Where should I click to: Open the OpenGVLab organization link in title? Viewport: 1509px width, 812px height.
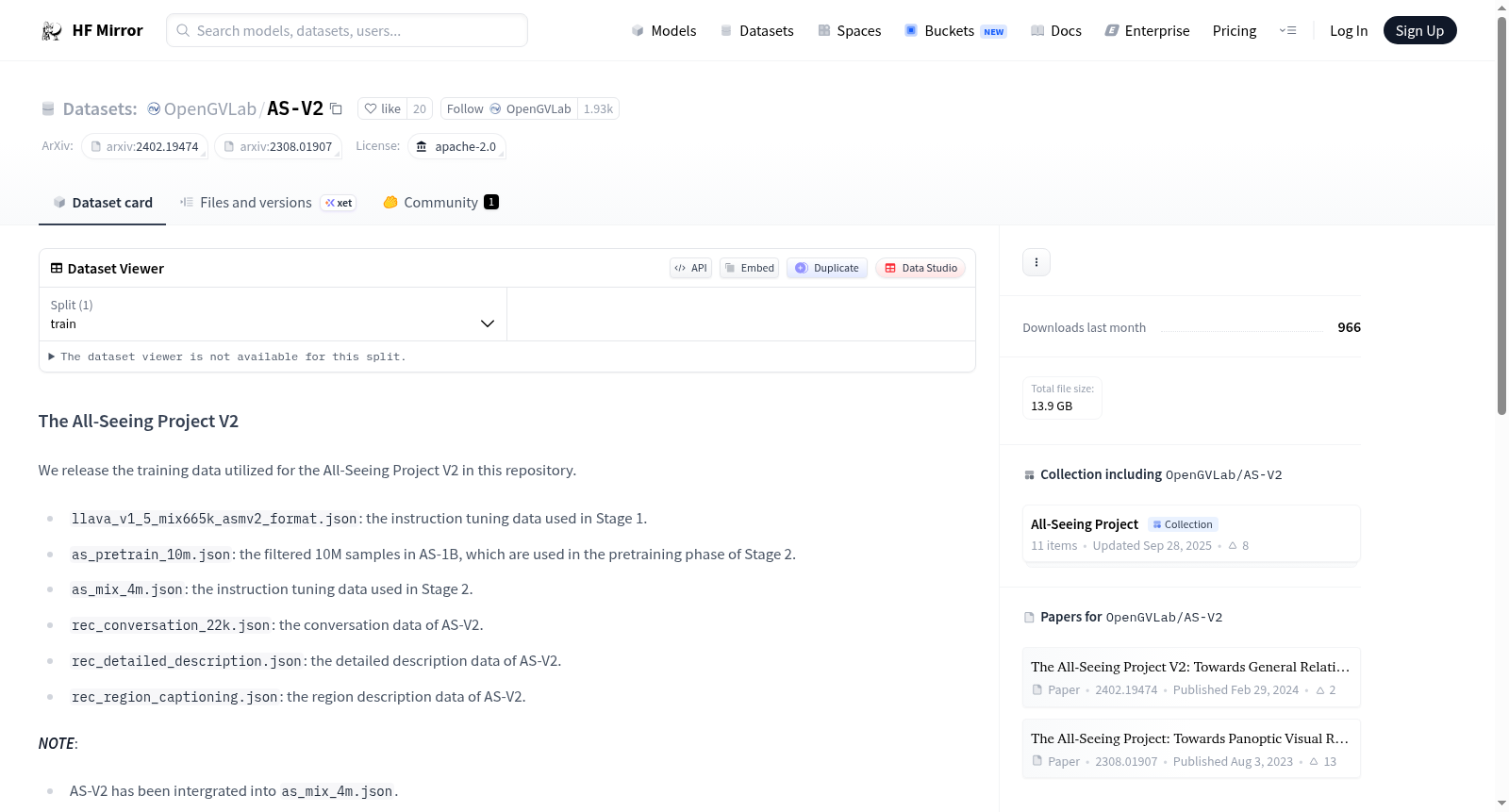pyautogui.click(x=210, y=109)
